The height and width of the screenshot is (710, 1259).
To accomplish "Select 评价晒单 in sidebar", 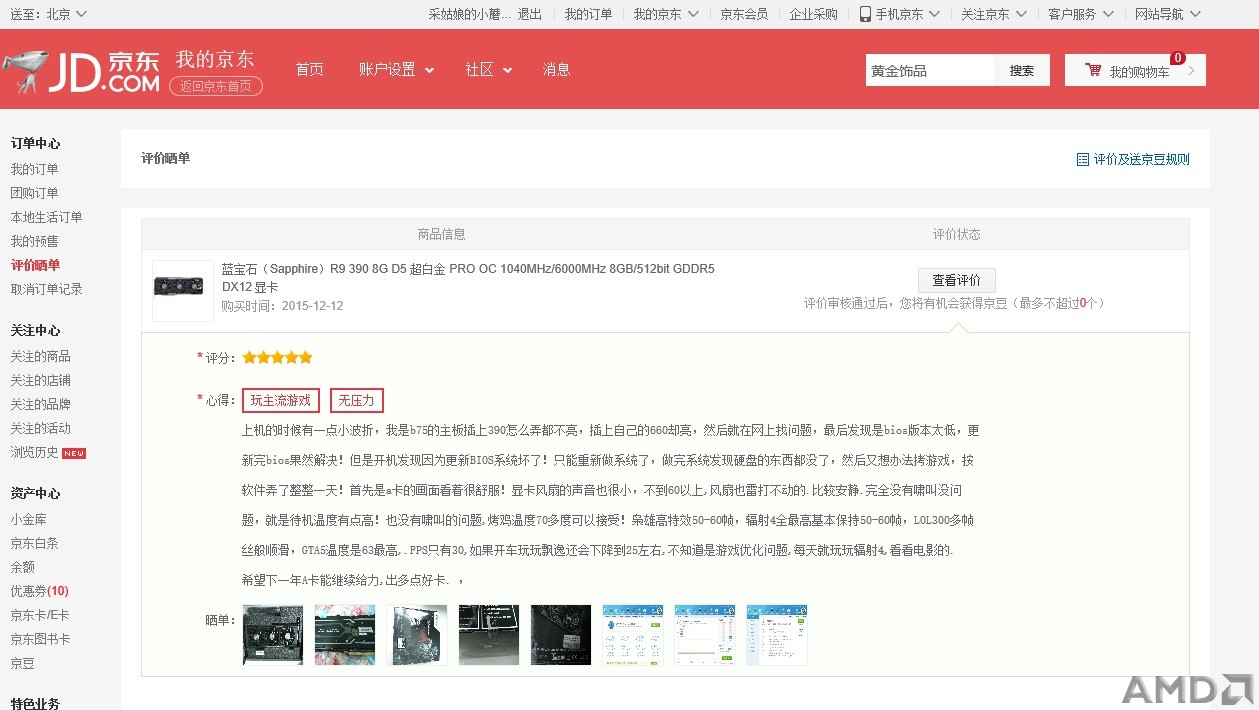I will pyautogui.click(x=36, y=265).
